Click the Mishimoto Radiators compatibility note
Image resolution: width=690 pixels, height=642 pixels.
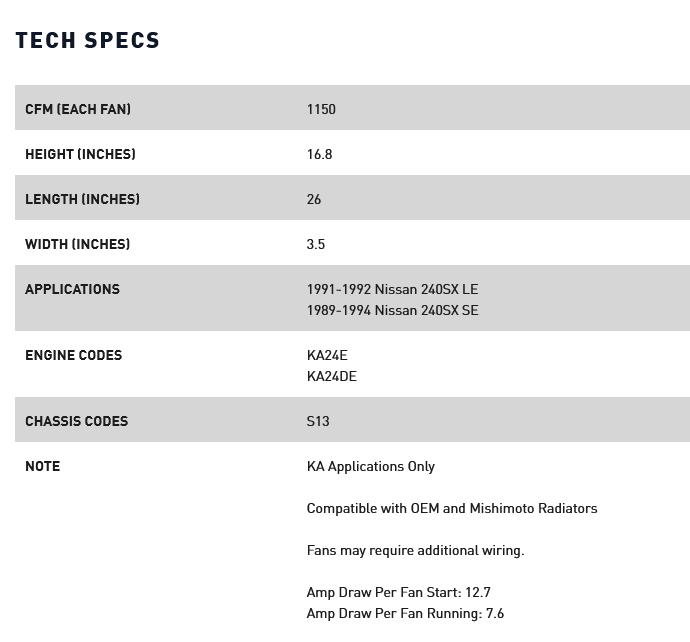click(x=451, y=508)
